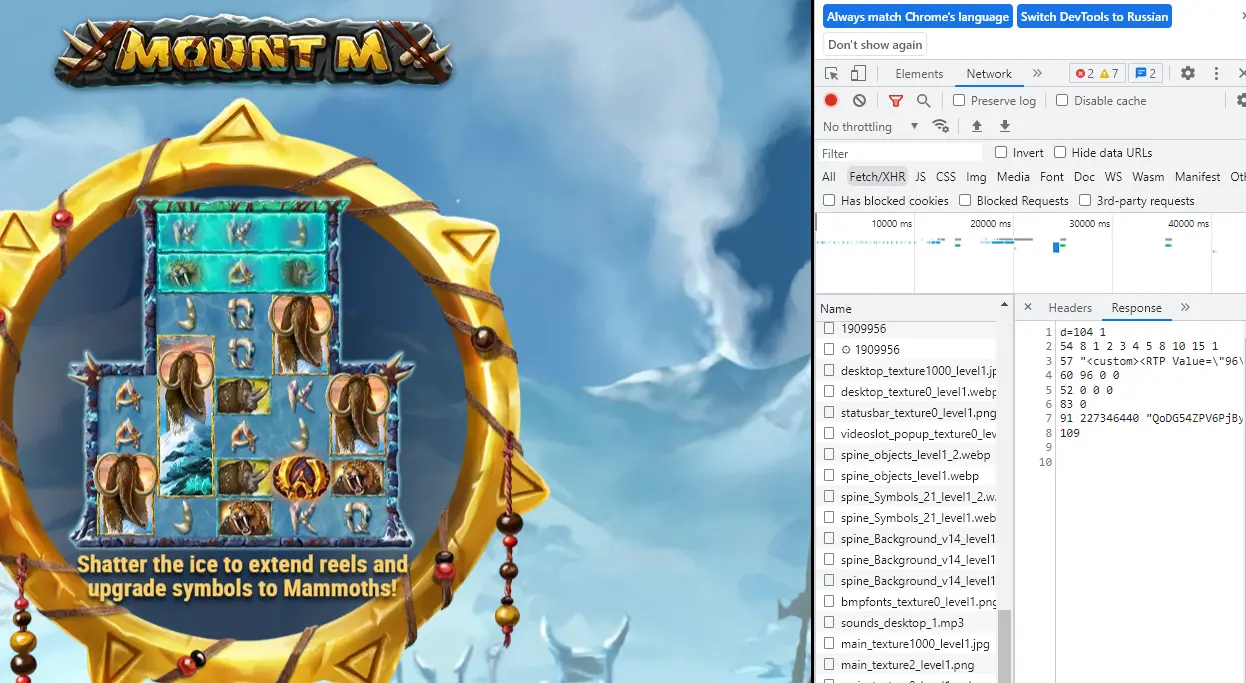Image resolution: width=1246 pixels, height=683 pixels.
Task: Filter requests by CSS type
Action: click(x=946, y=176)
